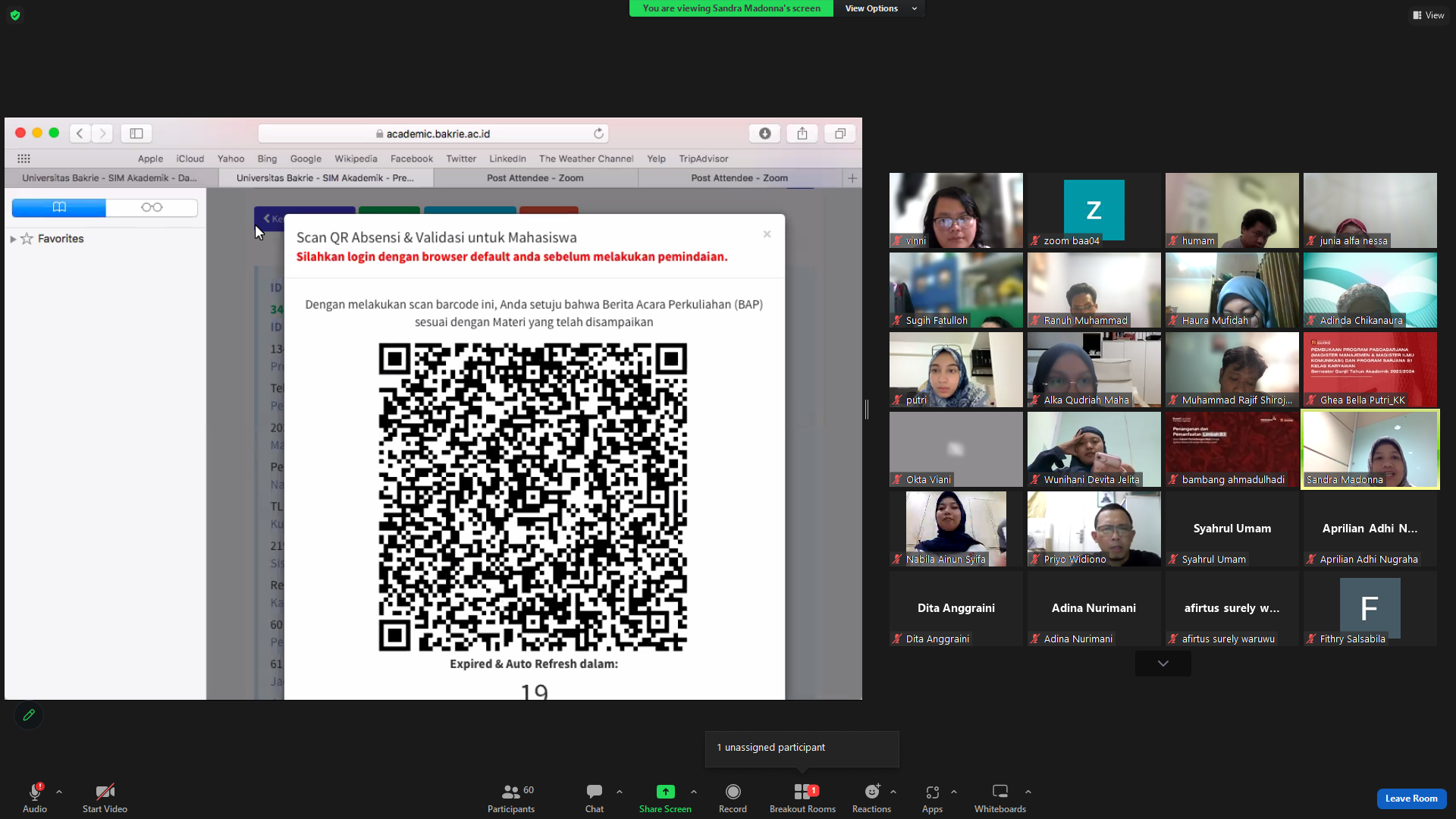The width and height of the screenshot is (1456, 819).
Task: Click the green Share Screen icon
Action: click(x=665, y=792)
